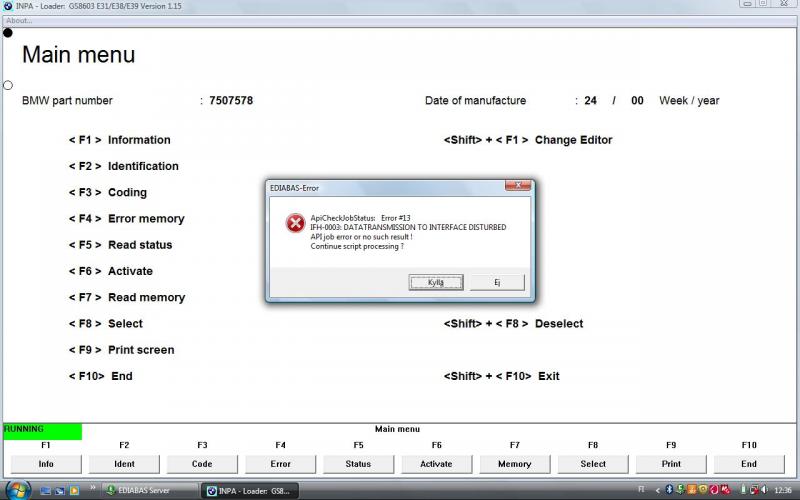This screenshot has width=800, height=500.
Task: Click the red error icon in dialog
Action: [295, 223]
